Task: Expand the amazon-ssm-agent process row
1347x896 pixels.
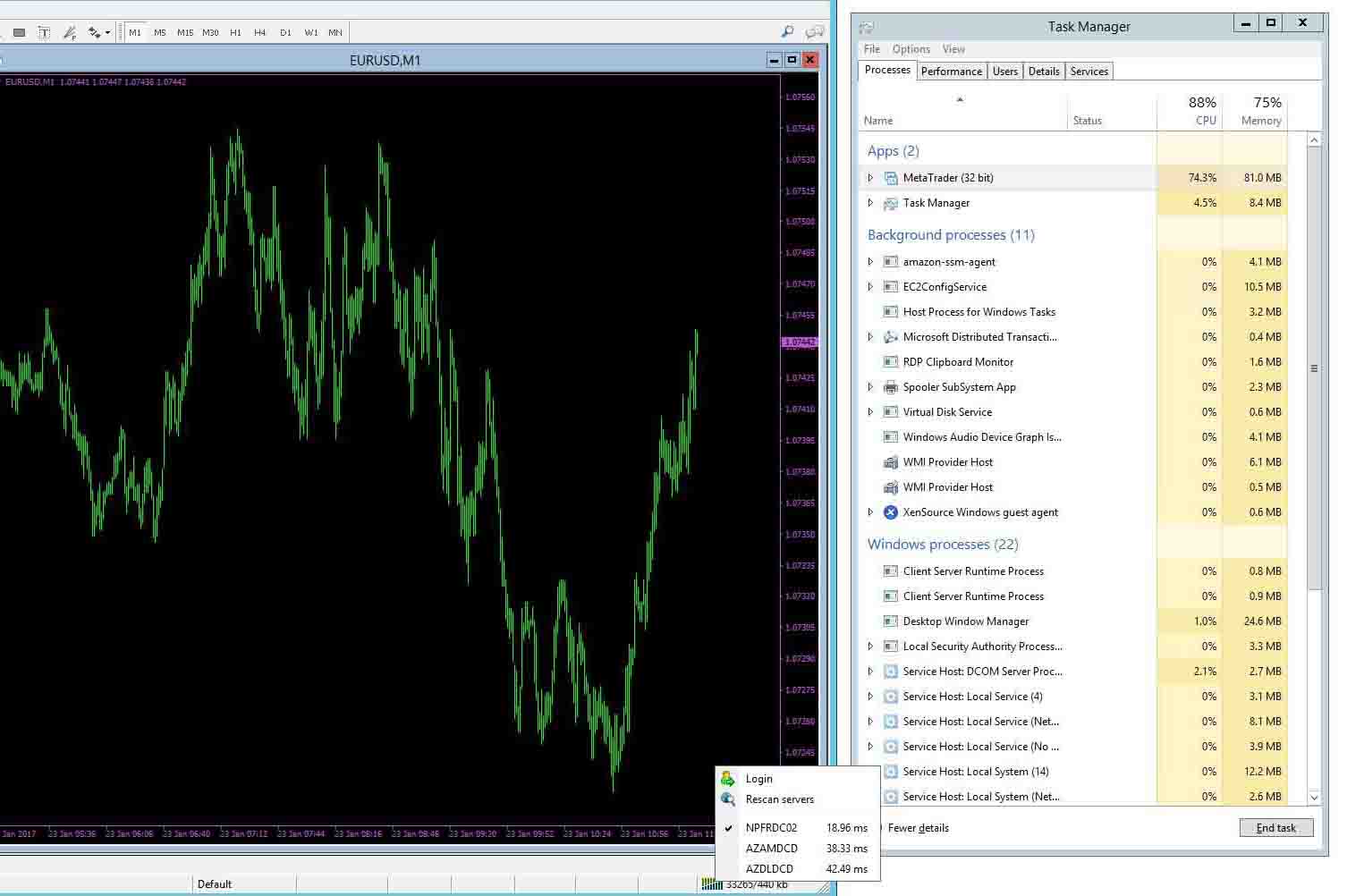Action: coord(870,262)
